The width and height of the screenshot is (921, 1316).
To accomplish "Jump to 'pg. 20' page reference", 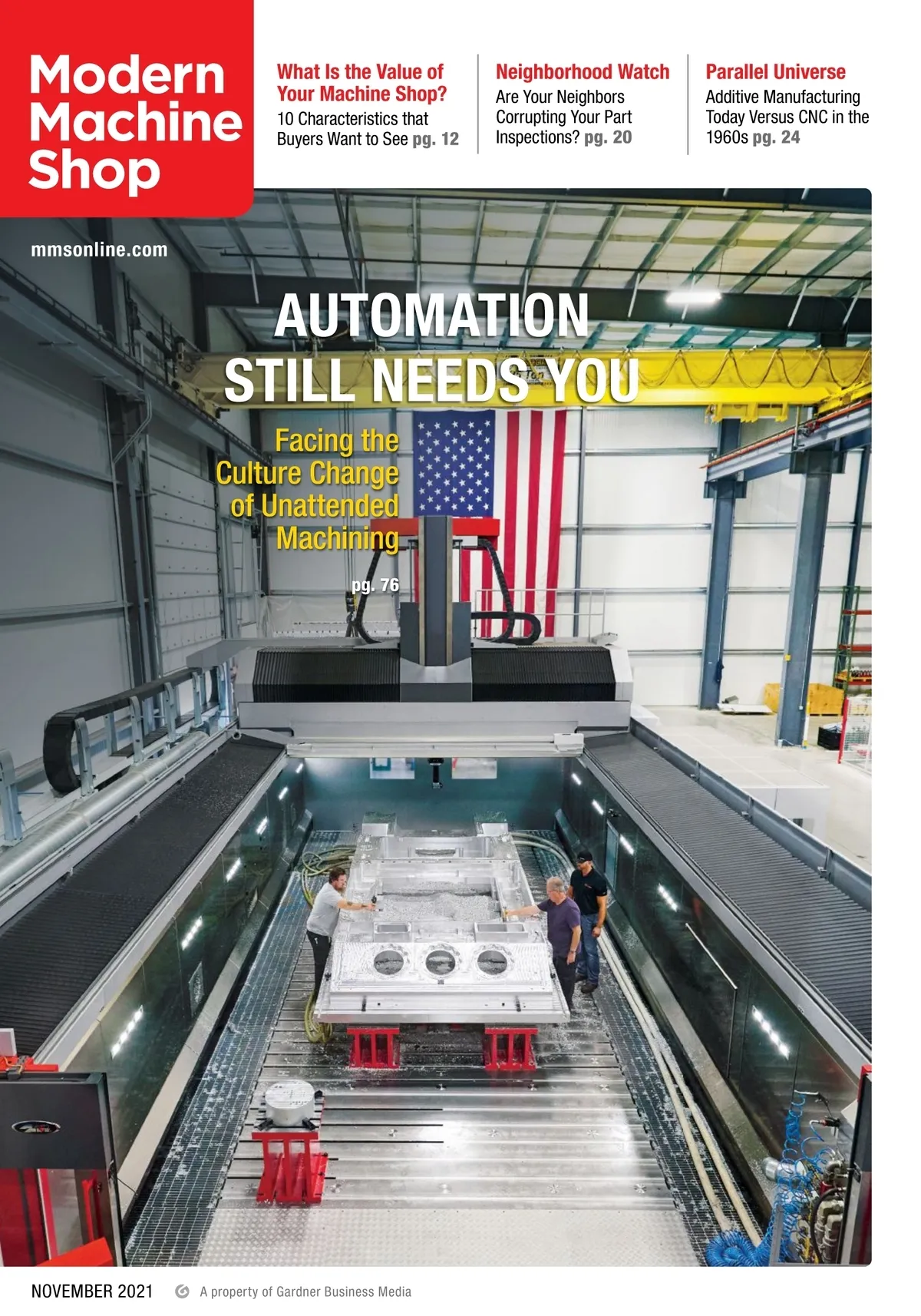I will 608,137.
